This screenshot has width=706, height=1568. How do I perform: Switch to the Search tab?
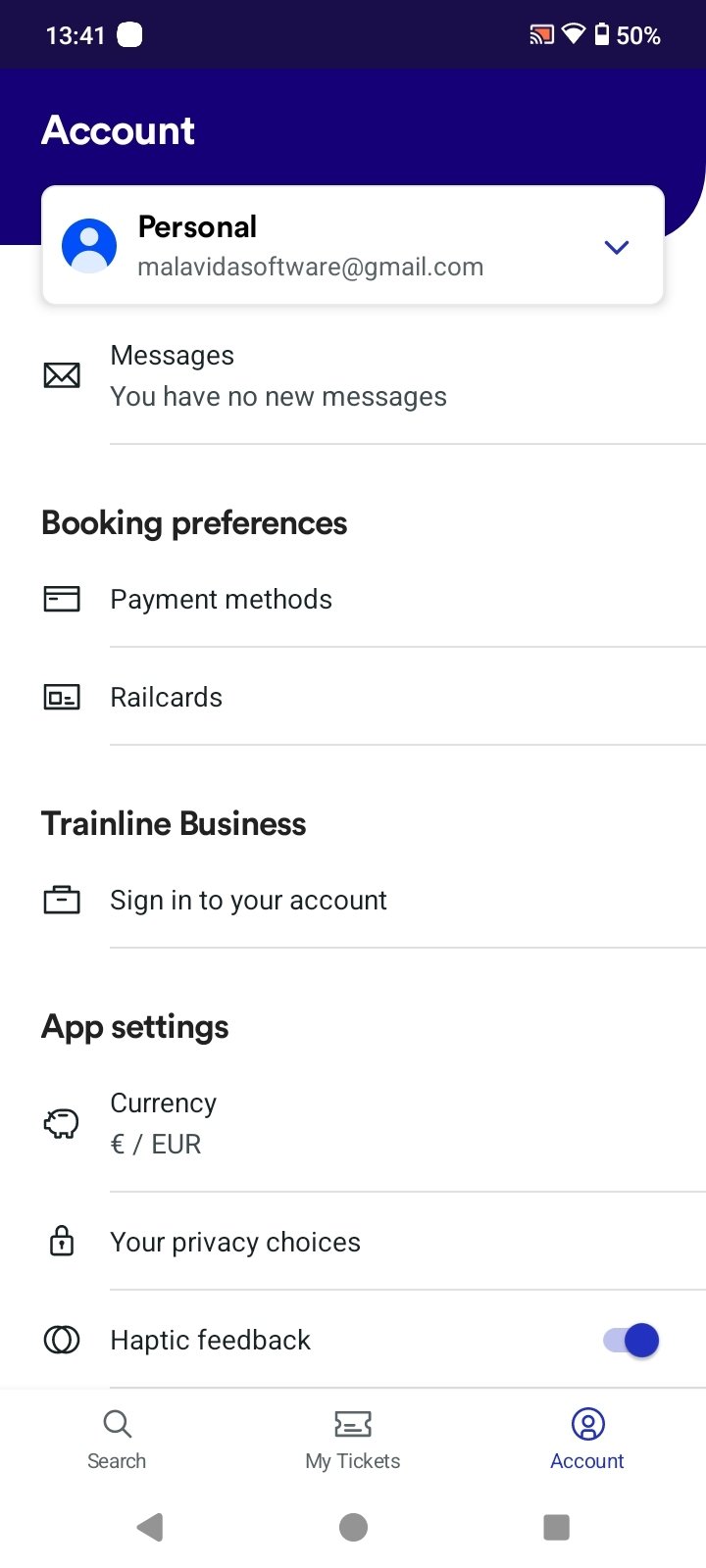pos(117,1440)
